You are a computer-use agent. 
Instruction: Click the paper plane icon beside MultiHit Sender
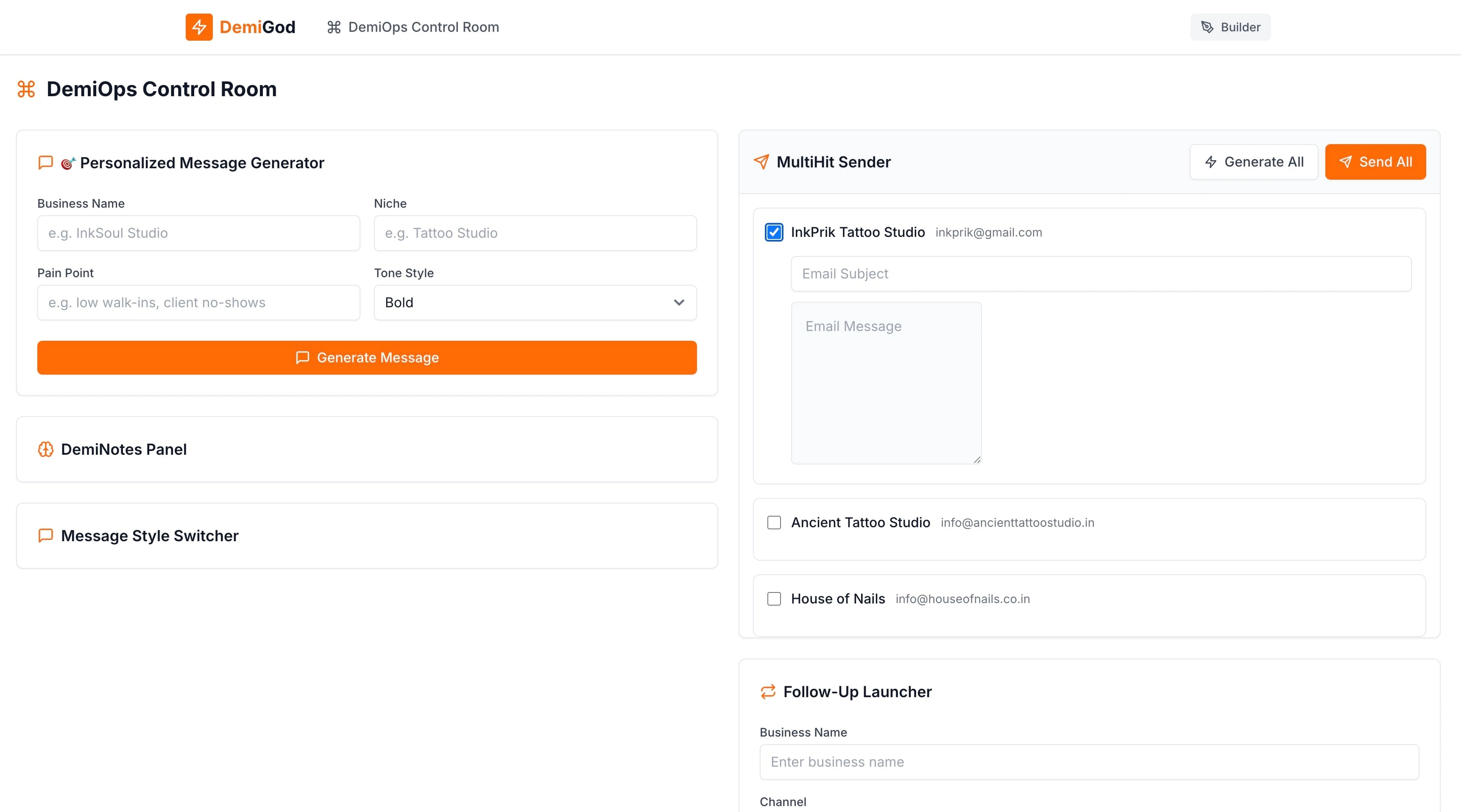(x=762, y=161)
